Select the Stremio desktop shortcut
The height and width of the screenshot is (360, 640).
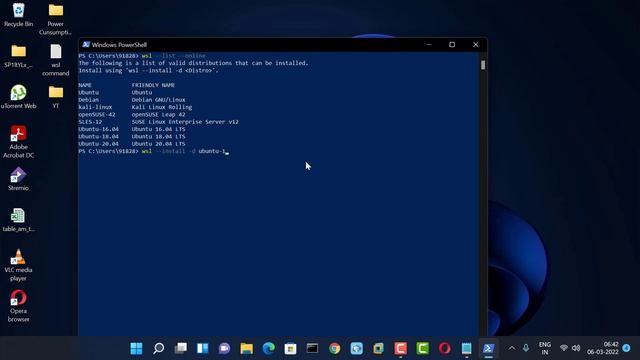click(x=18, y=179)
